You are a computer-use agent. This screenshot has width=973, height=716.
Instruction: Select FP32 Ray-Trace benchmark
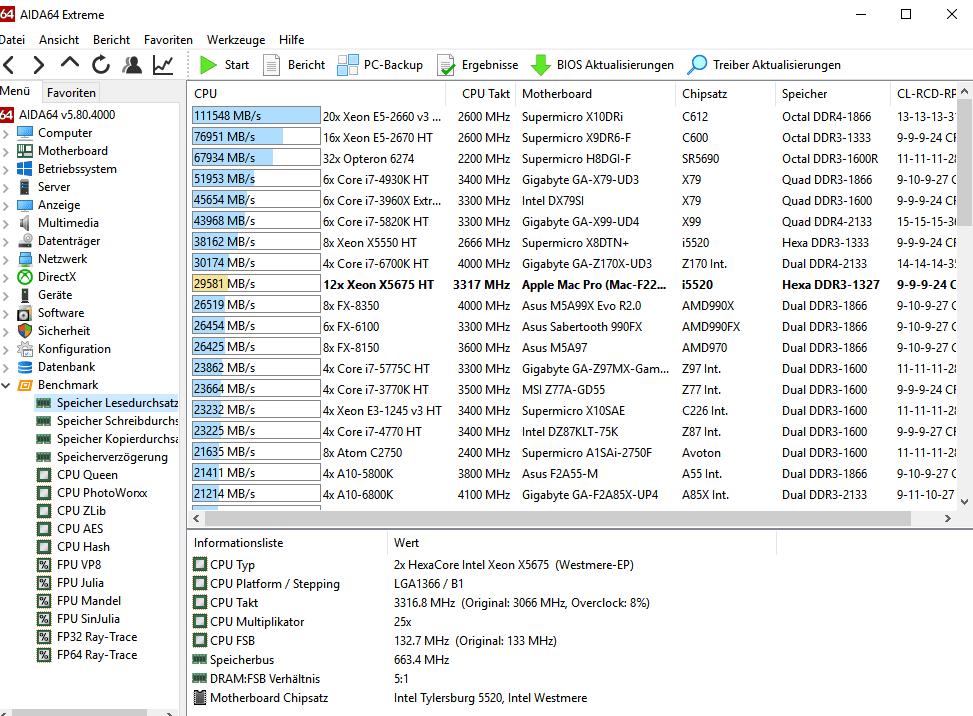click(87, 637)
